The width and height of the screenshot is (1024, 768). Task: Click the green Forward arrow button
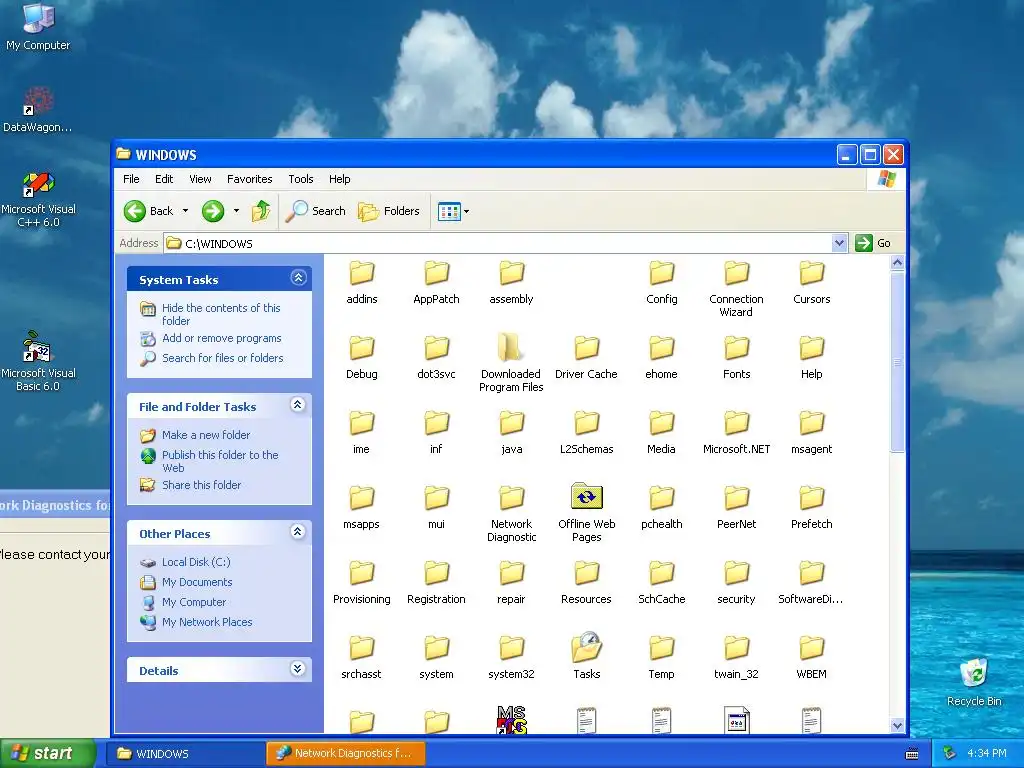click(213, 211)
